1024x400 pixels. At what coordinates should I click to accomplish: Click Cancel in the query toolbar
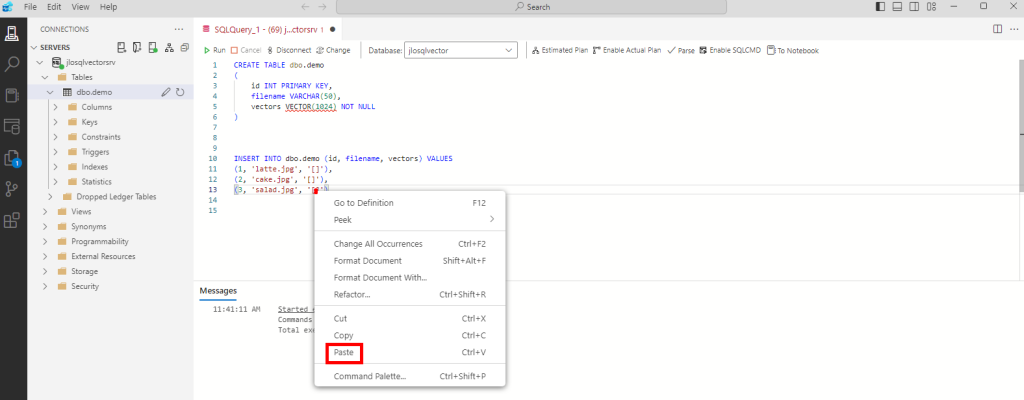246,50
